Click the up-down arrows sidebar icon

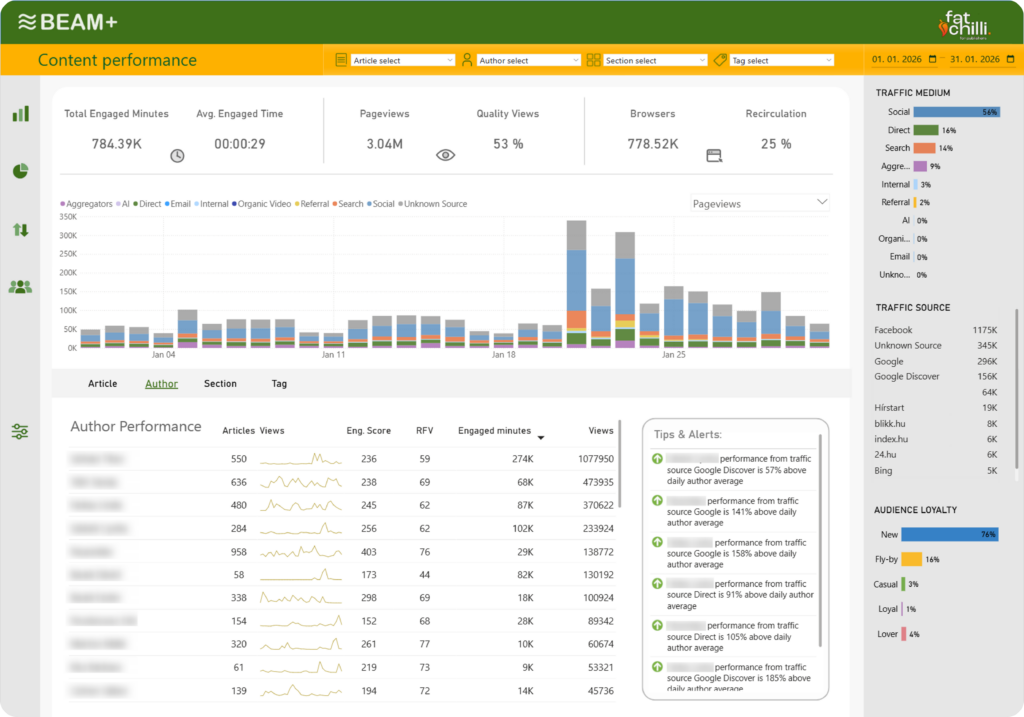coord(20,230)
